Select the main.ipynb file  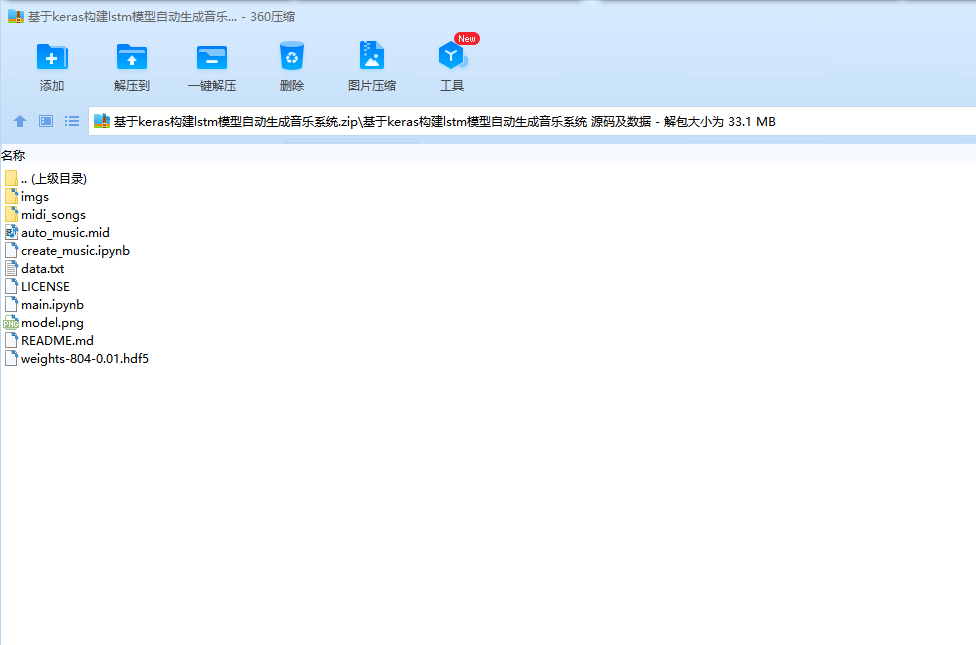click(44, 305)
